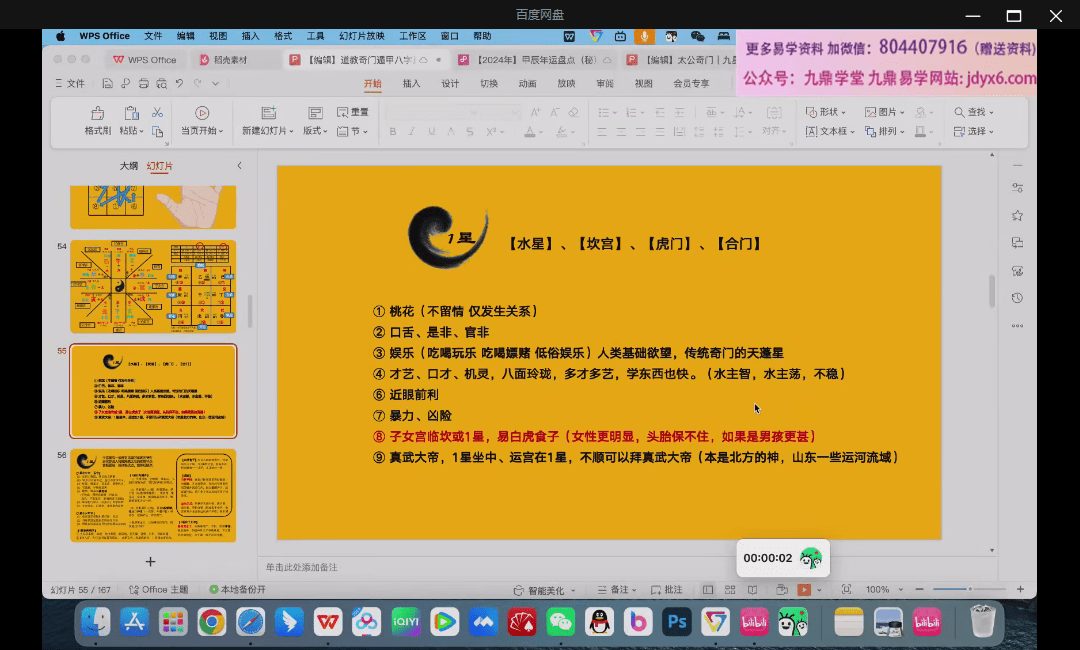
Task: Open the 插入 ribbon tab
Action: coord(411,84)
